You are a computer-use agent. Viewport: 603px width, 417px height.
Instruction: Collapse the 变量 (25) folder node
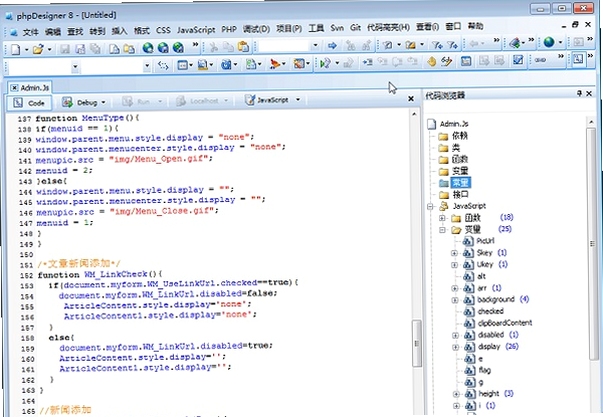[442, 230]
